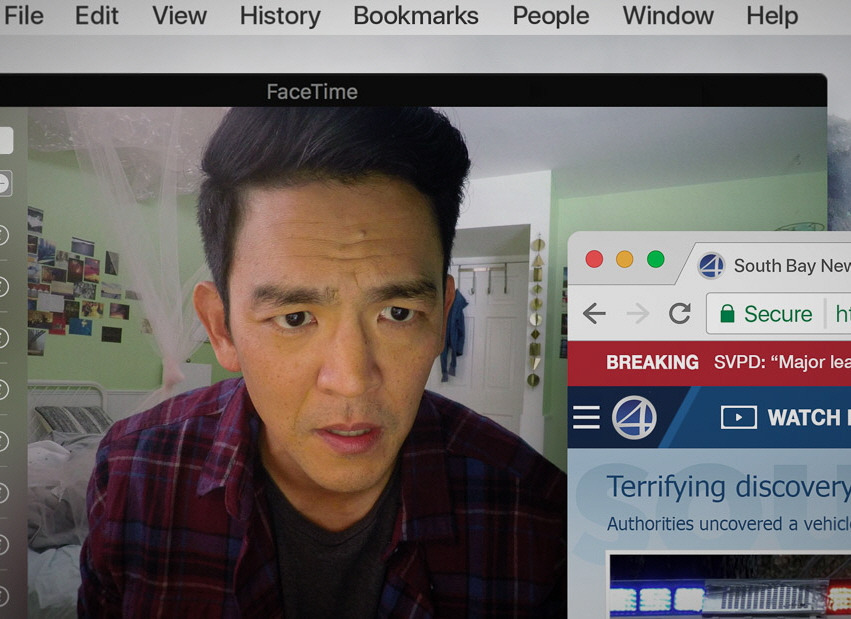Read the SVPD breaking news ticker
851x619 pixels.
tap(782, 362)
